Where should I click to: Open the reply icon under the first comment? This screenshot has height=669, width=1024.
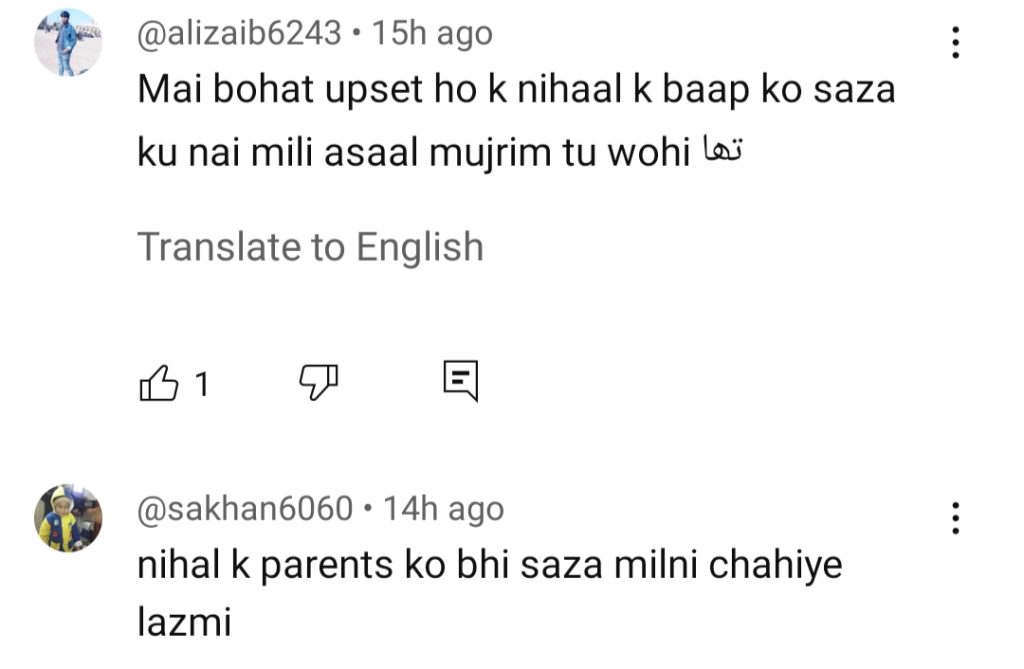[x=461, y=380]
